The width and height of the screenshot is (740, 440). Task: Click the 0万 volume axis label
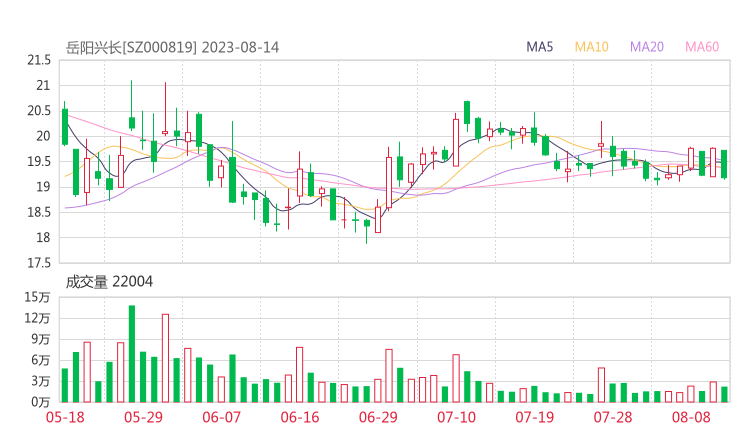click(41, 402)
